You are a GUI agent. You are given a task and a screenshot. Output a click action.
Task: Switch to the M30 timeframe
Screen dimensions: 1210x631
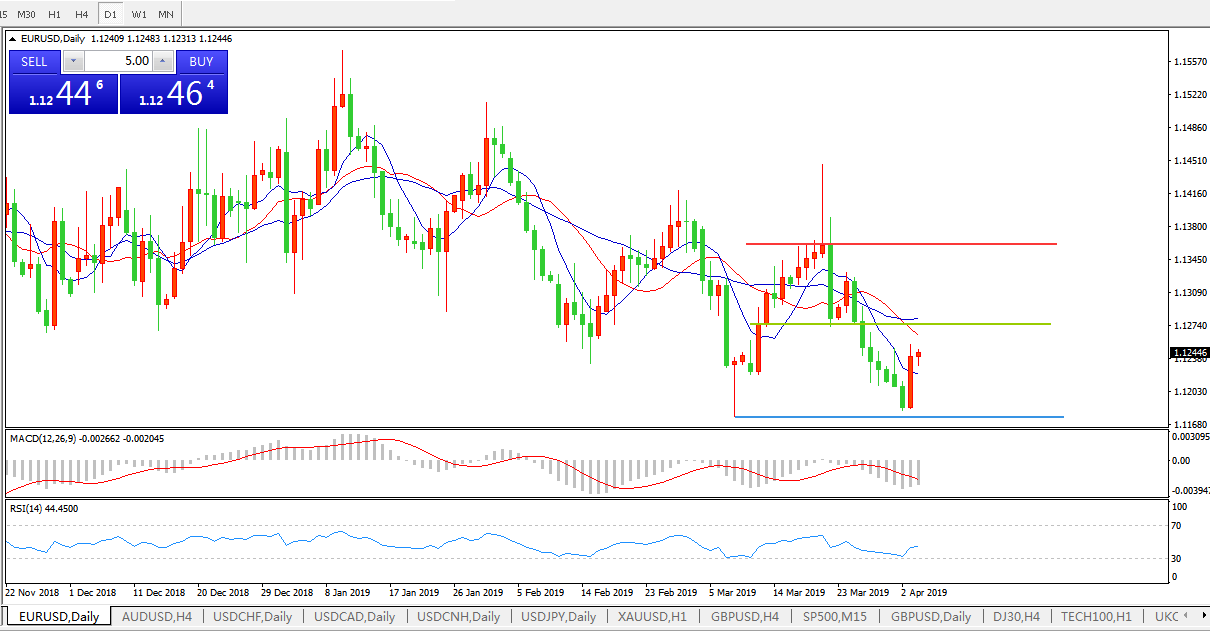coord(27,14)
